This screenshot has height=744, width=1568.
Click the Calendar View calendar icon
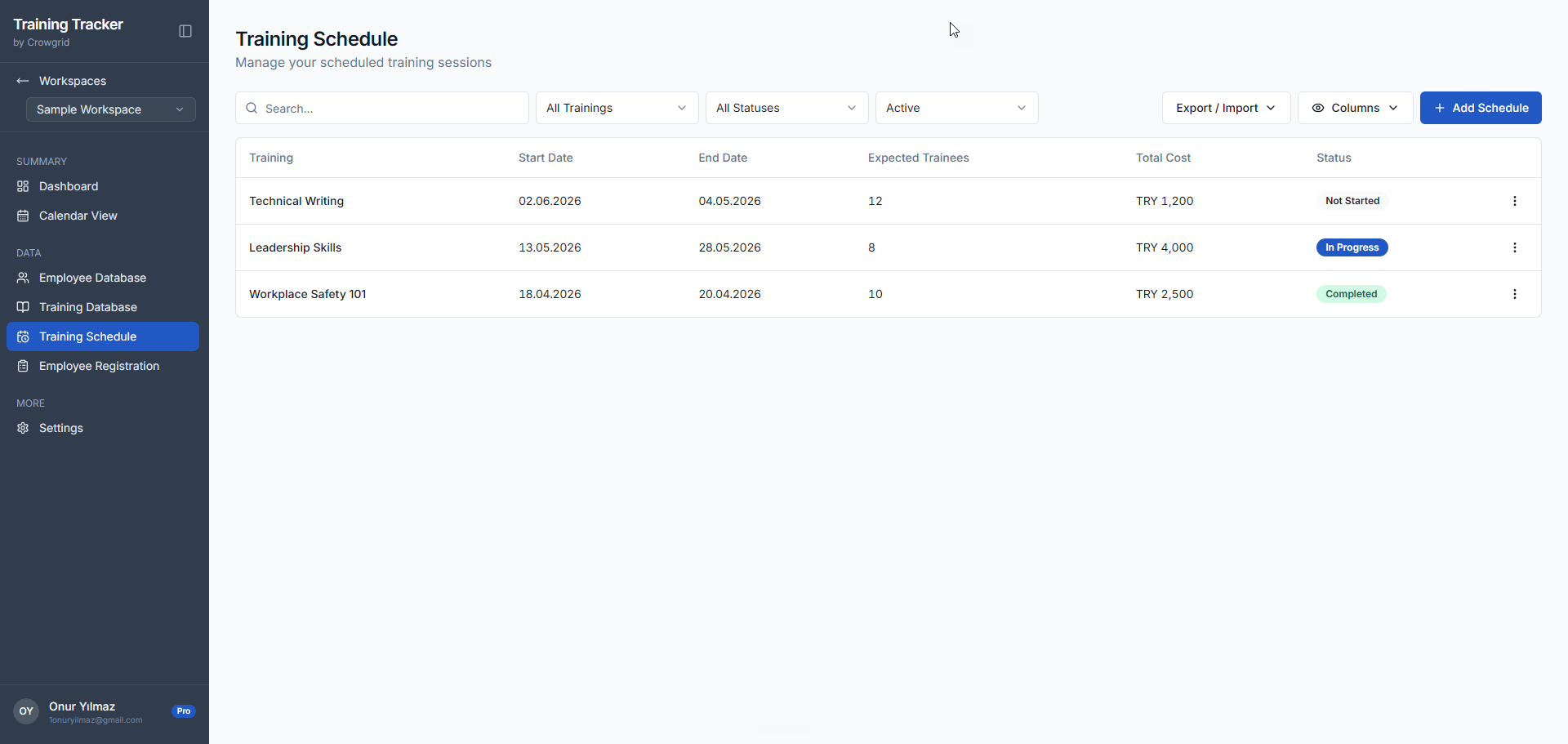click(23, 216)
